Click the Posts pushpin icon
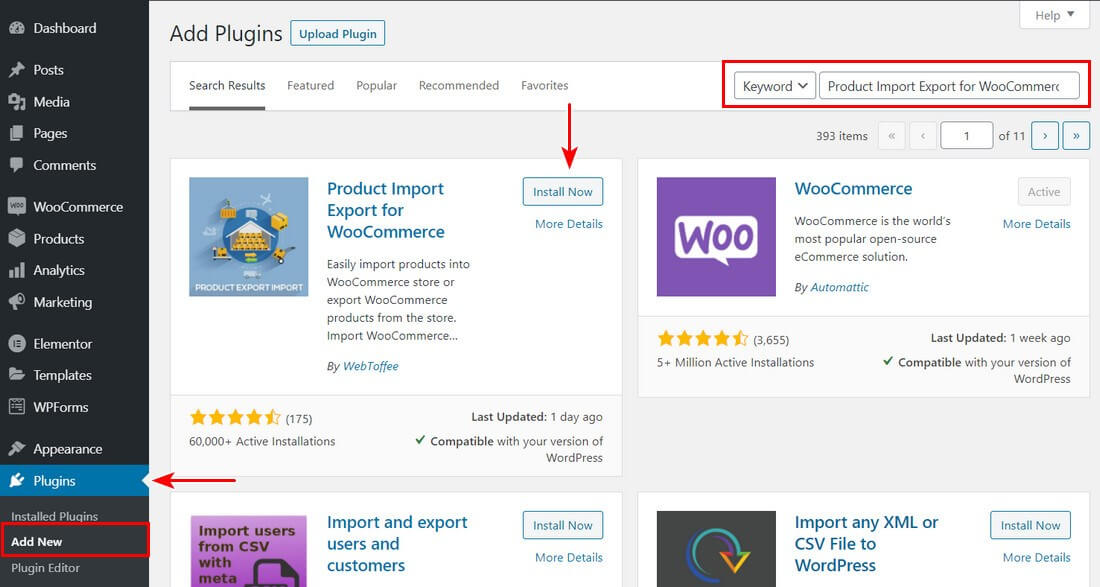This screenshot has height=587, width=1100. (x=17, y=70)
